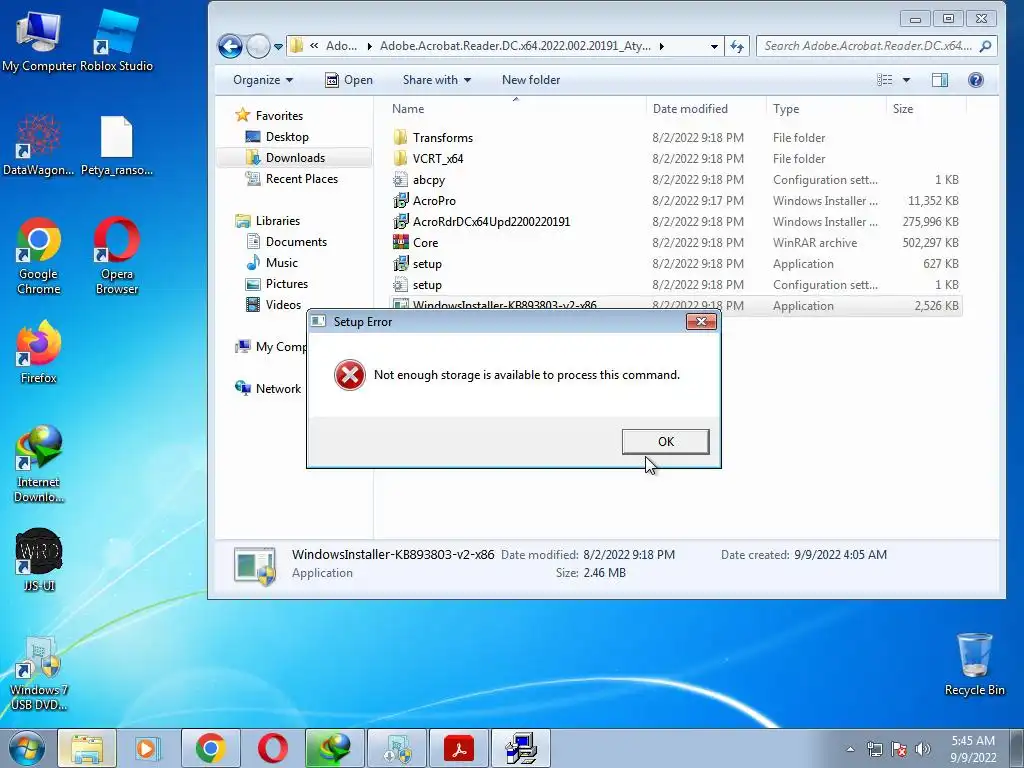
Task: Click the Opera taskbar icon
Action: point(272,748)
